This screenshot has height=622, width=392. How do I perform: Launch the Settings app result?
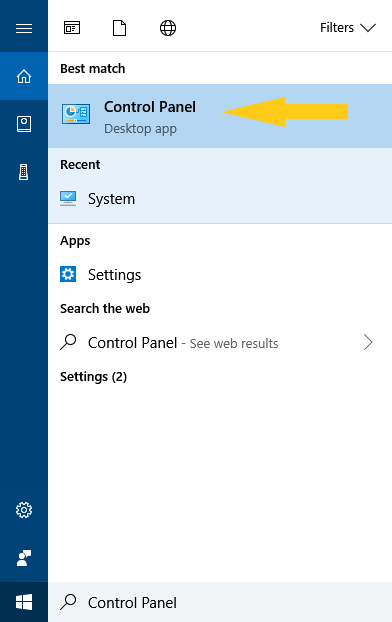[220, 275]
